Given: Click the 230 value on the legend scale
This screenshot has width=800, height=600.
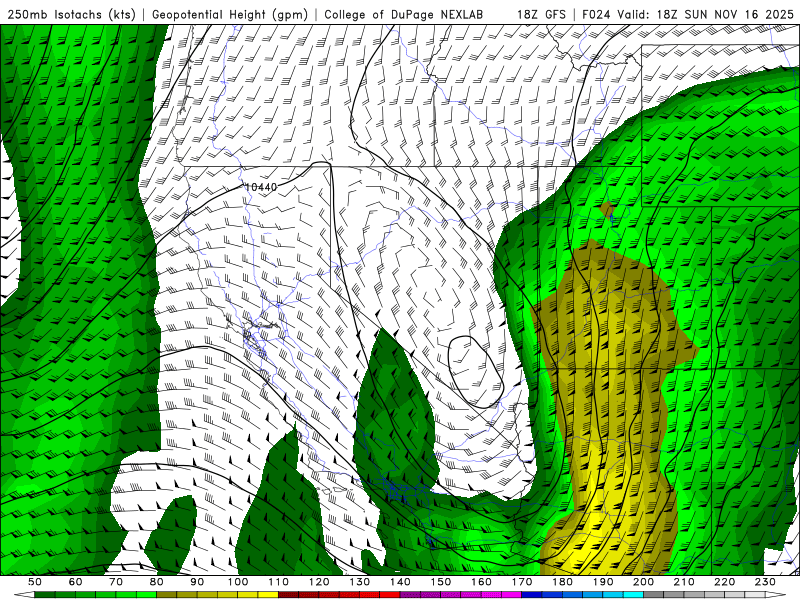Looking at the screenshot, I should click(x=765, y=582).
